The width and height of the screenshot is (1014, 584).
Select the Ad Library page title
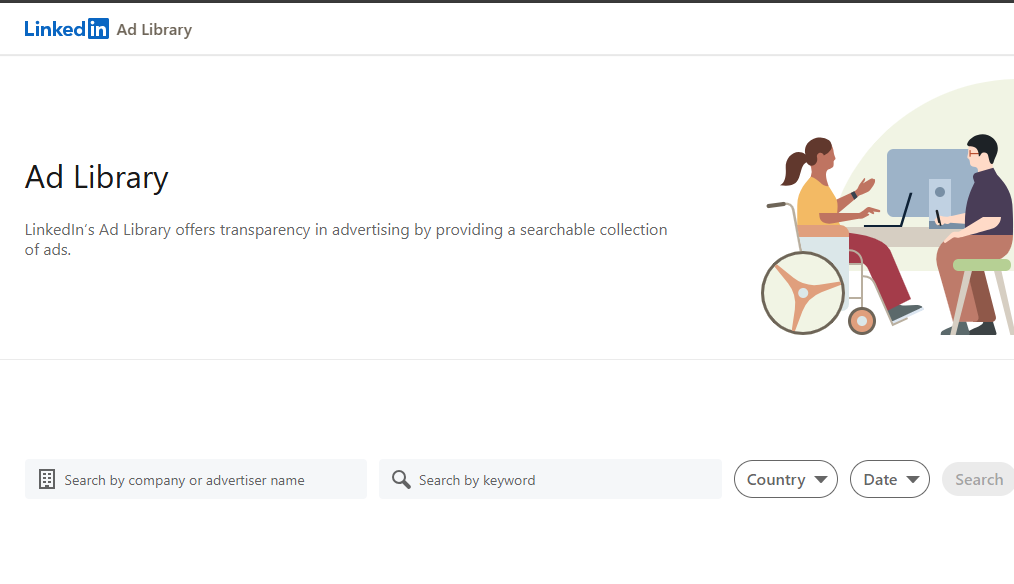[x=96, y=177]
